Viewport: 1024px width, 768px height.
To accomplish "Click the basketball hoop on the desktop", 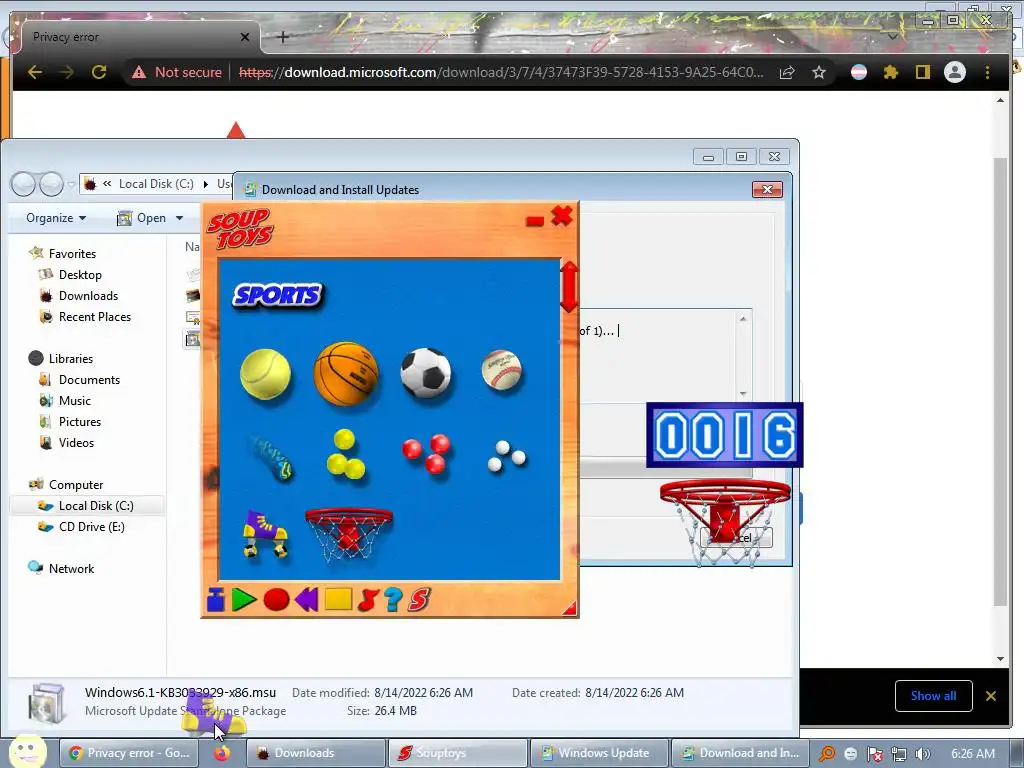I will [725, 522].
